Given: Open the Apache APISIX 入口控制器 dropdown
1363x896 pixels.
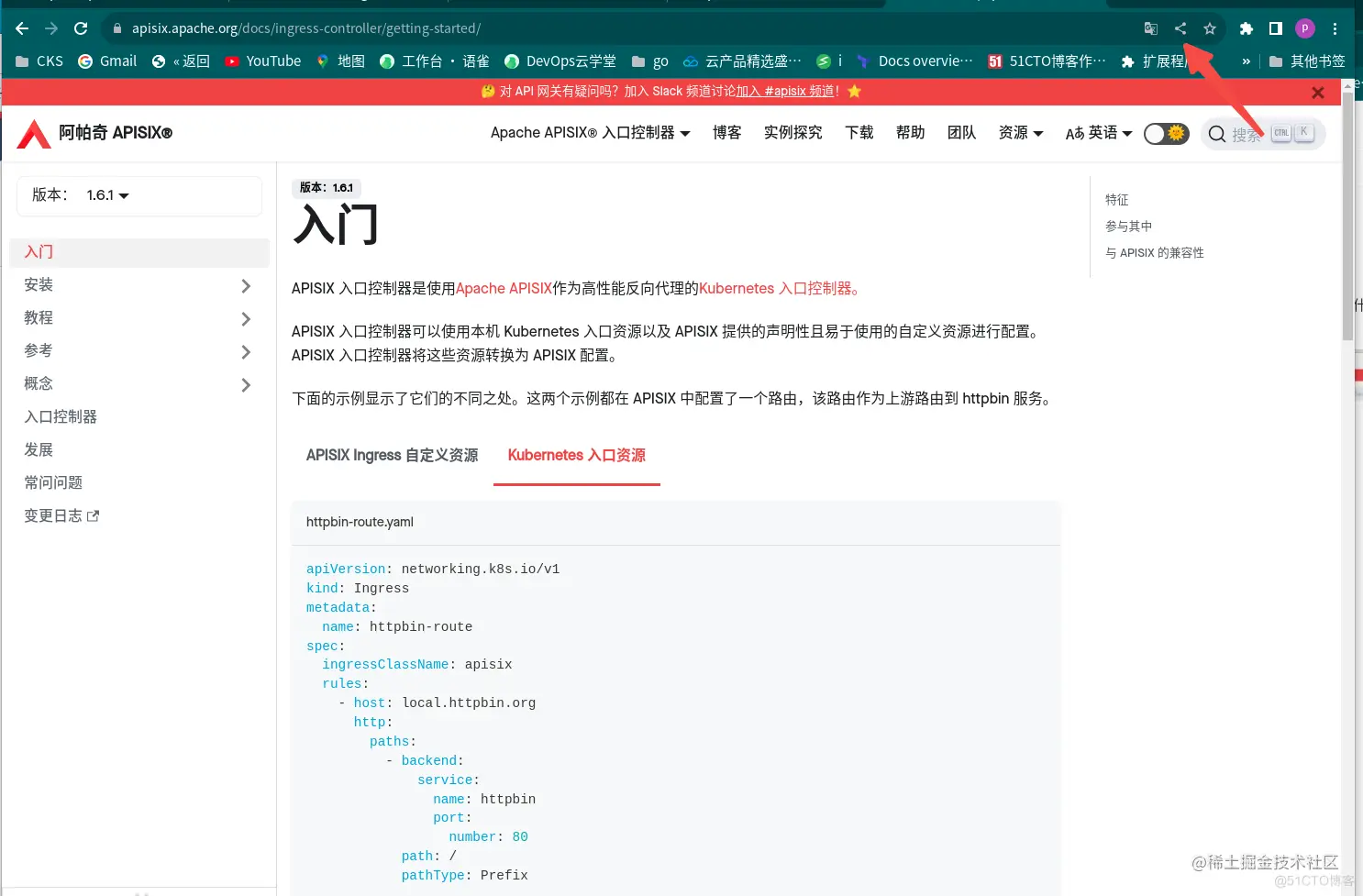Looking at the screenshot, I should [x=590, y=133].
